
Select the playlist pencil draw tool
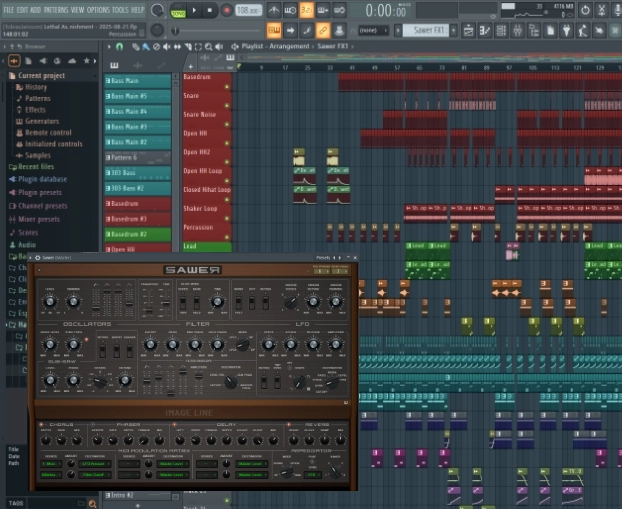point(136,47)
